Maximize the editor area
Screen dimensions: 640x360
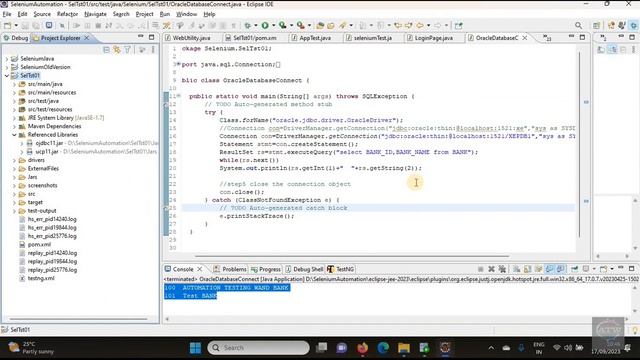(x=582, y=37)
